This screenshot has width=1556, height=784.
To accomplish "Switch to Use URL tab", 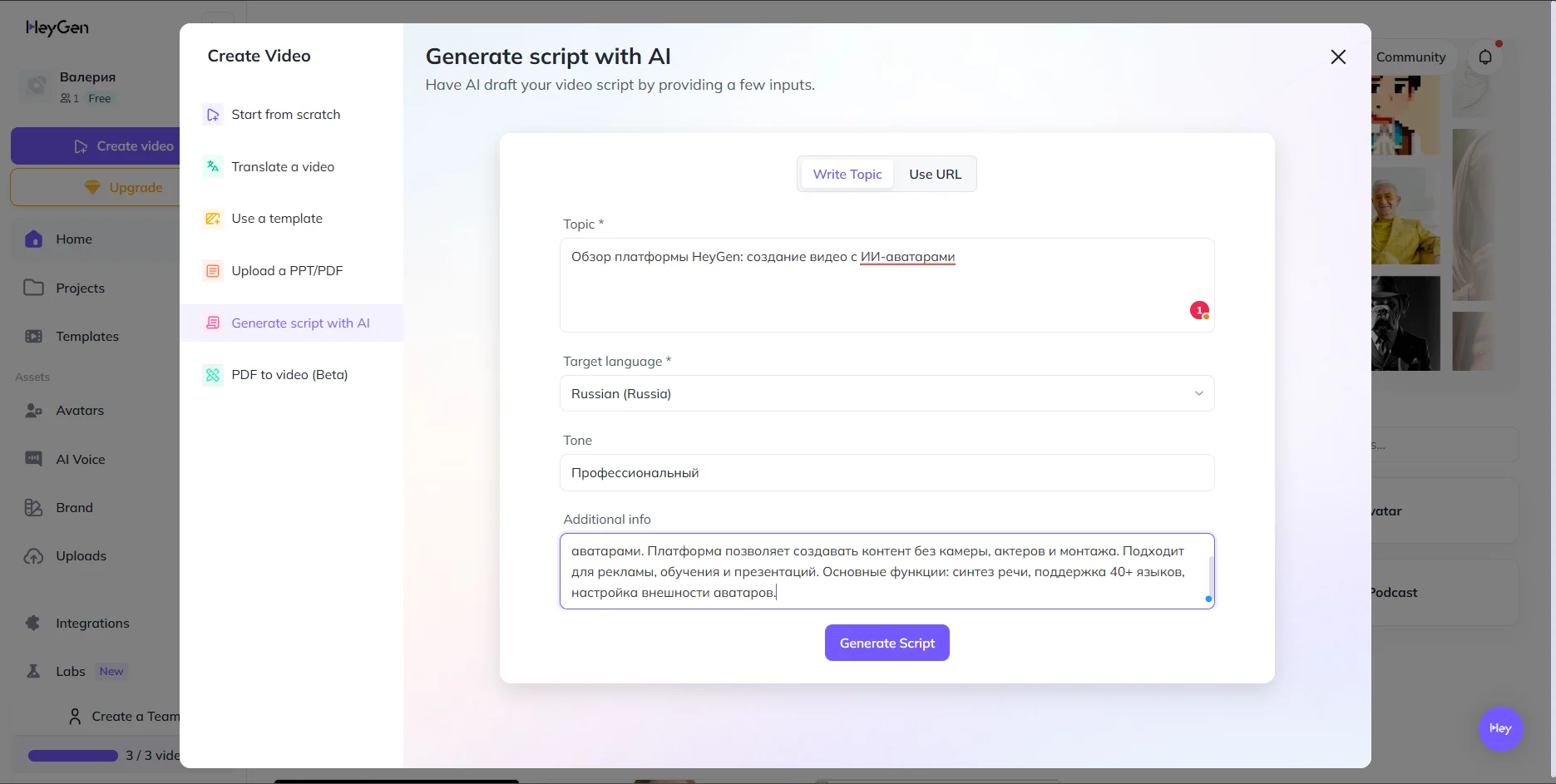I will pos(935,174).
